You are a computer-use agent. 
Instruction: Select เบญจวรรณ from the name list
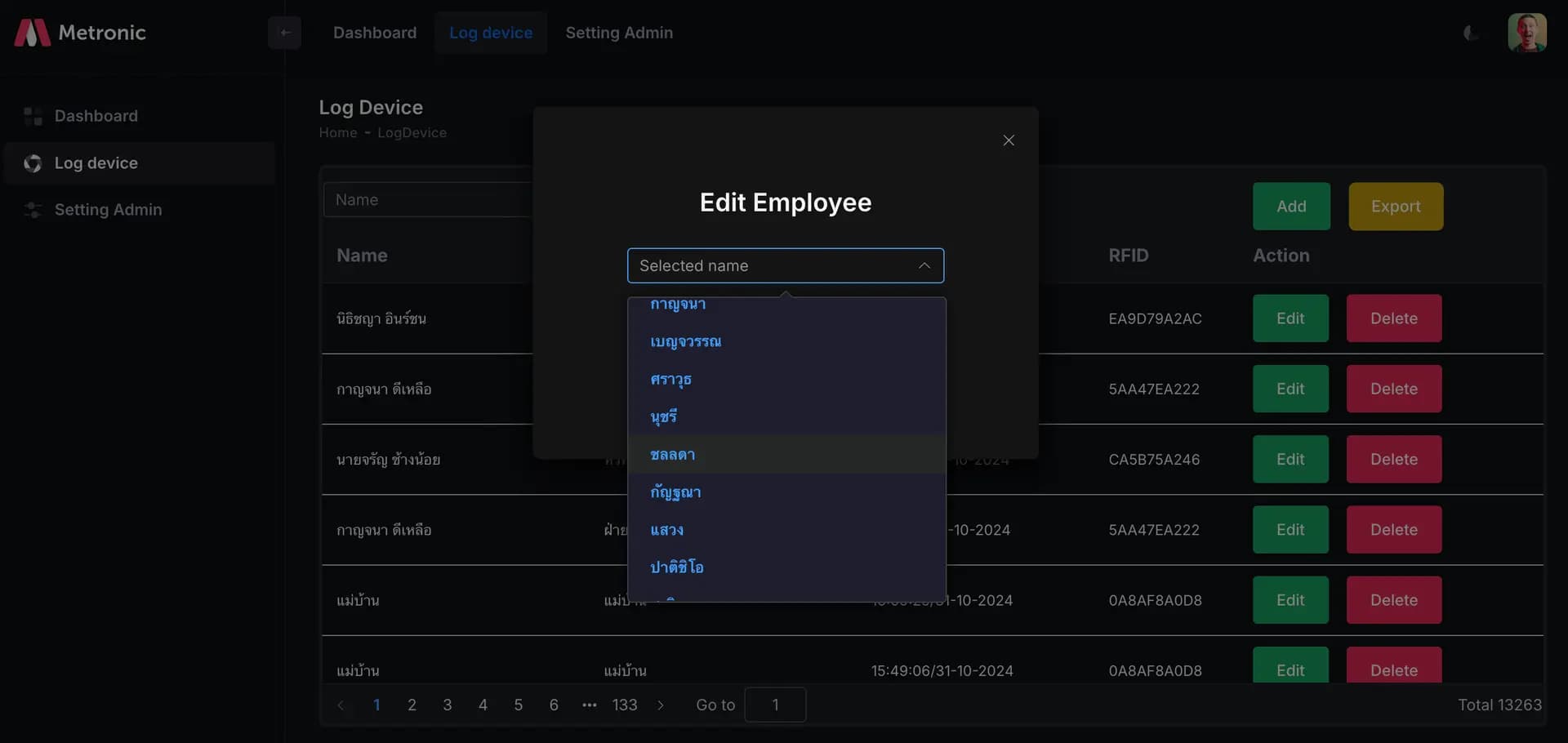685,341
